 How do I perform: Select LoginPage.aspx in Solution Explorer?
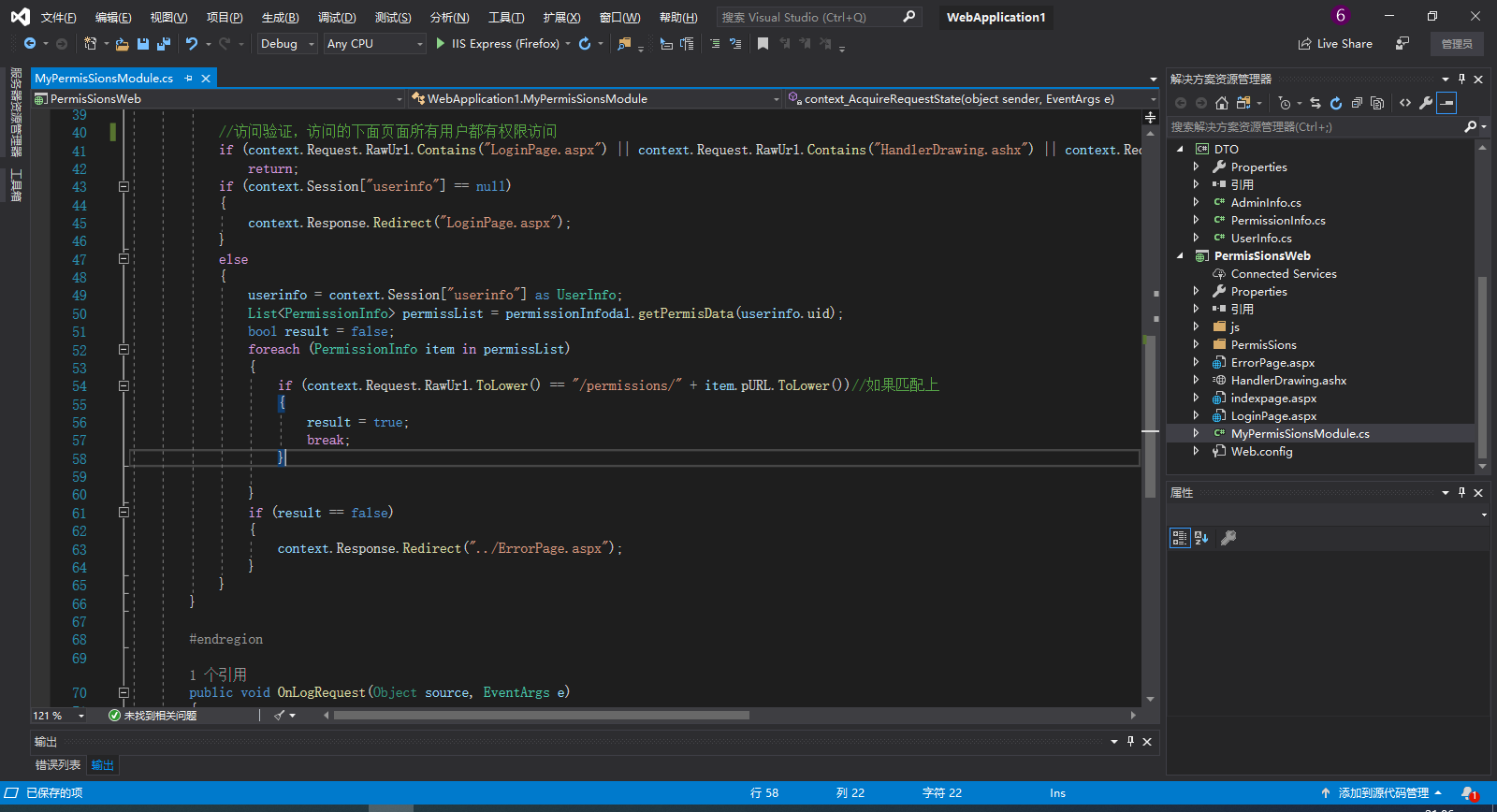[x=1273, y=416]
